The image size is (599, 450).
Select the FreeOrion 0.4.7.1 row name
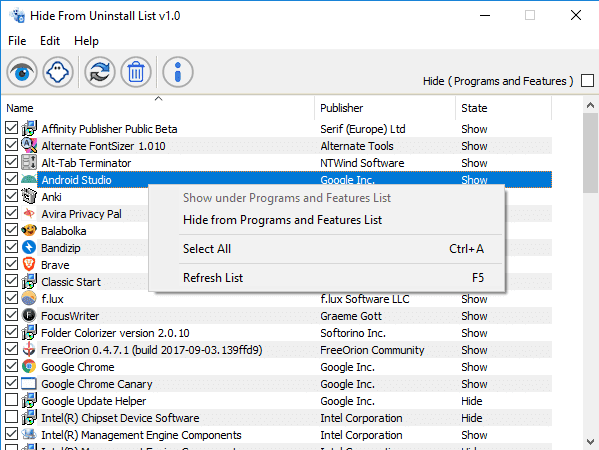pos(152,350)
